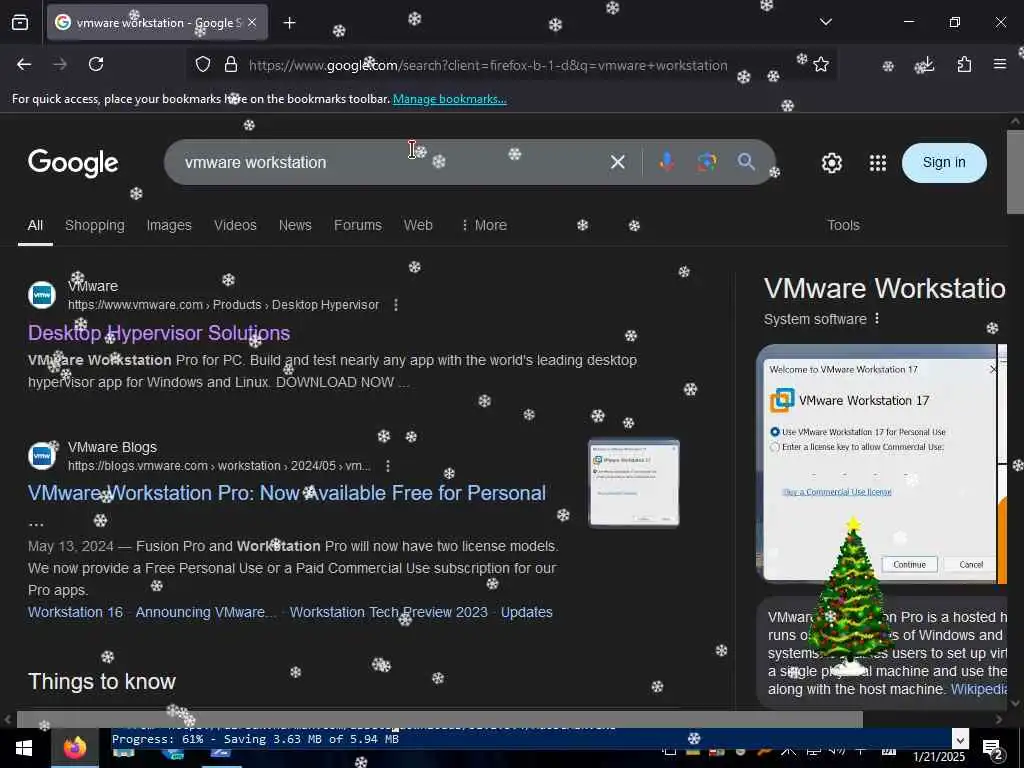Open Desktop Hypervisor Solutions result
Image resolution: width=1024 pixels, height=768 pixels.
[159, 333]
